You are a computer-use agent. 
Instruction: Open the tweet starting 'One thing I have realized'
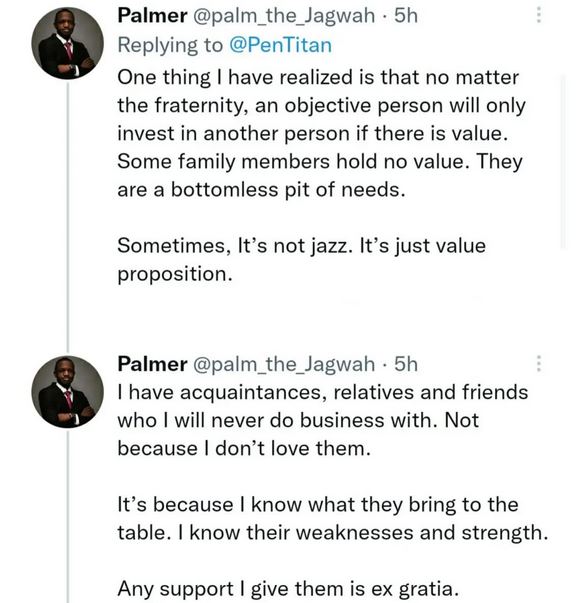pyautogui.click(x=321, y=133)
